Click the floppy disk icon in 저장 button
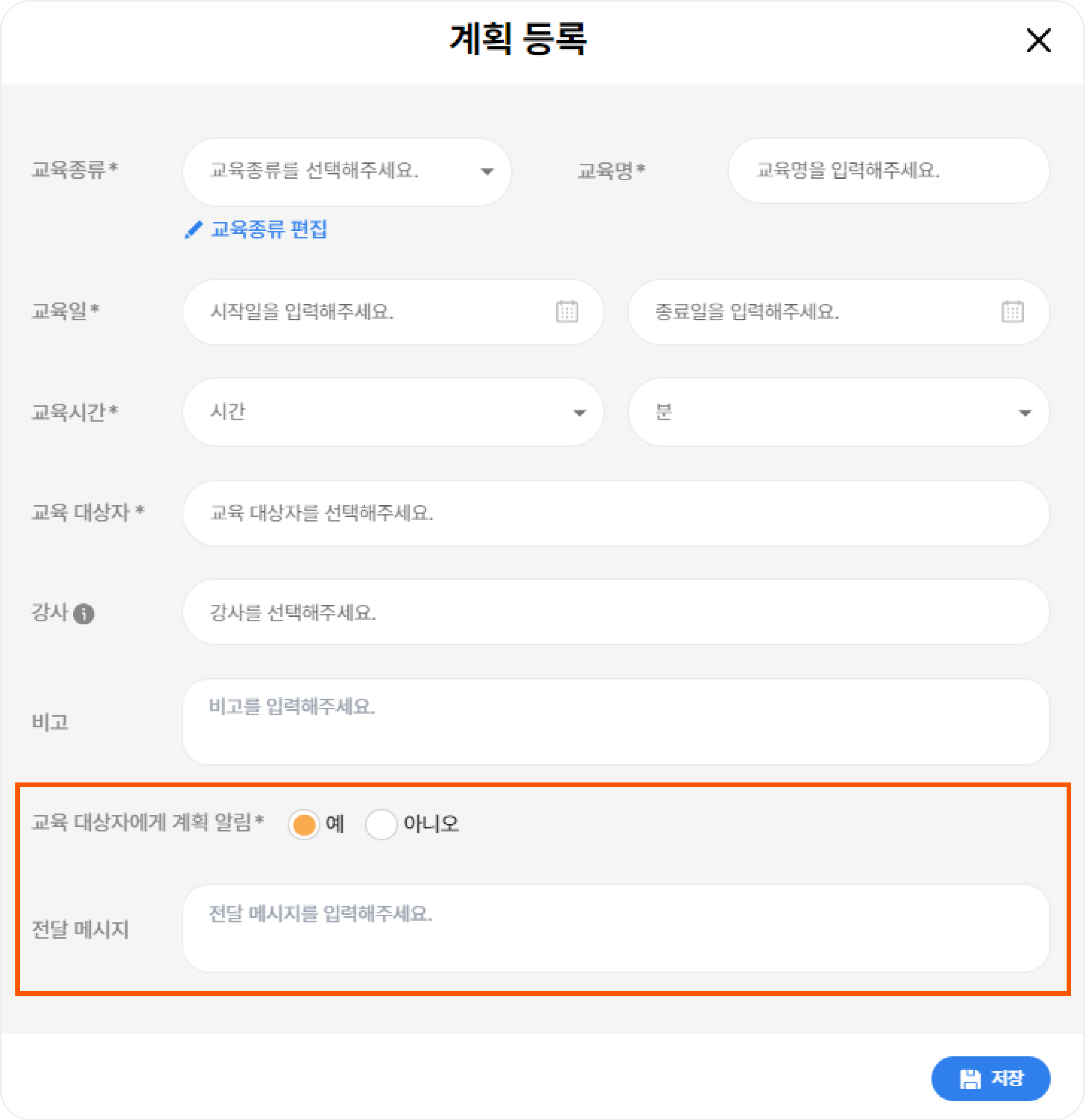 point(970,1079)
